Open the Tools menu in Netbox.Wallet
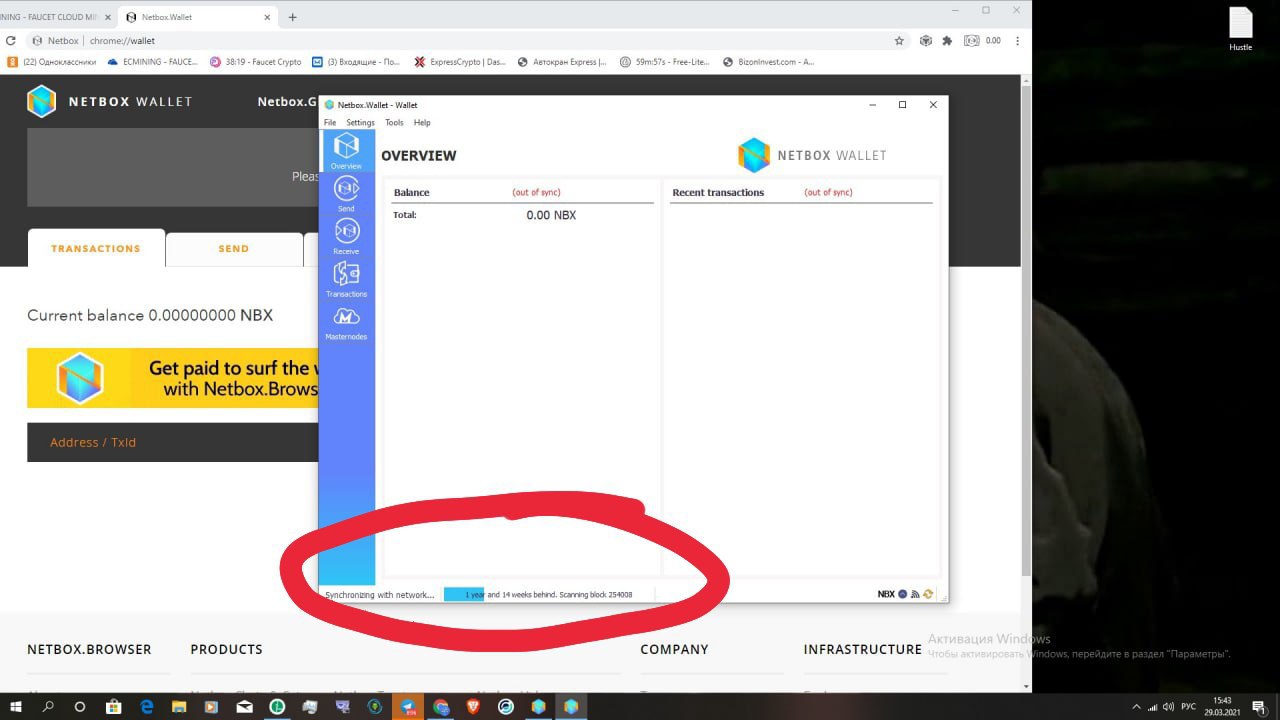 click(394, 122)
